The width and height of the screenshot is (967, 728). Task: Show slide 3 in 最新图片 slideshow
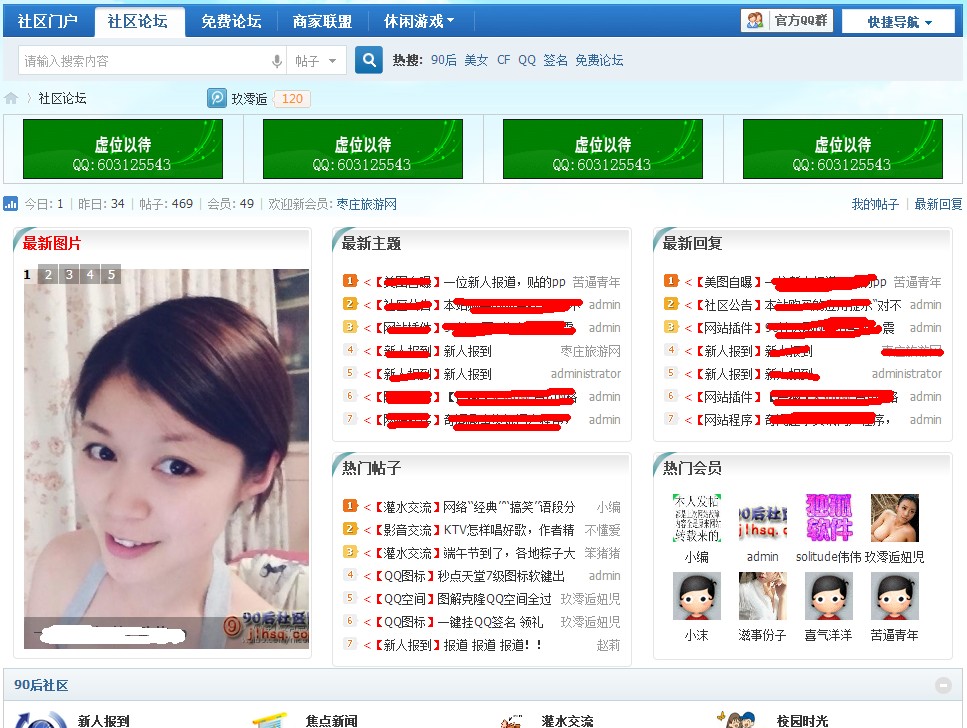click(69, 275)
